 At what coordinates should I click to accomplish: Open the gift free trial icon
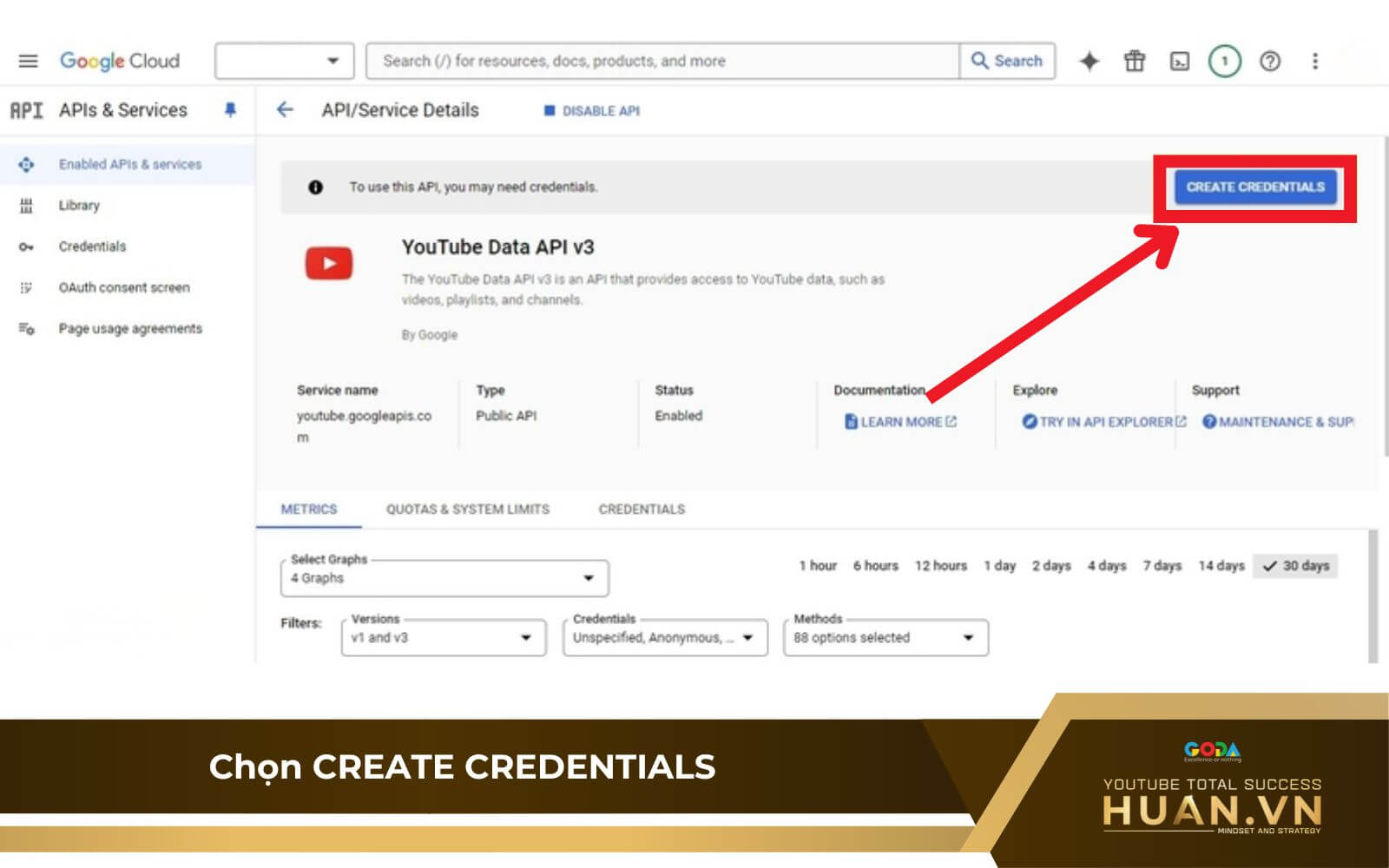pos(1134,61)
